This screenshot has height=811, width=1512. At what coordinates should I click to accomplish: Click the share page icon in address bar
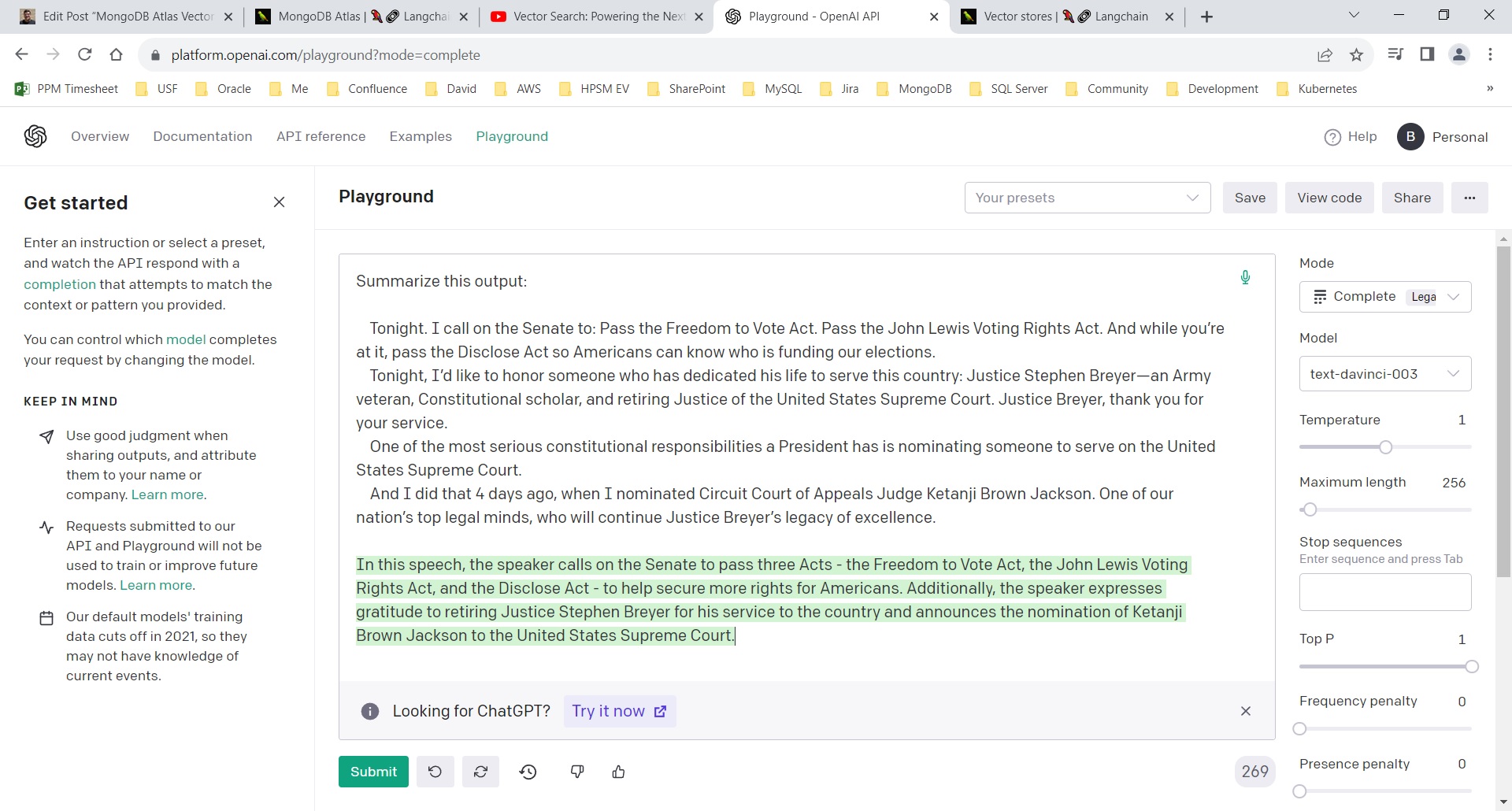click(x=1325, y=54)
